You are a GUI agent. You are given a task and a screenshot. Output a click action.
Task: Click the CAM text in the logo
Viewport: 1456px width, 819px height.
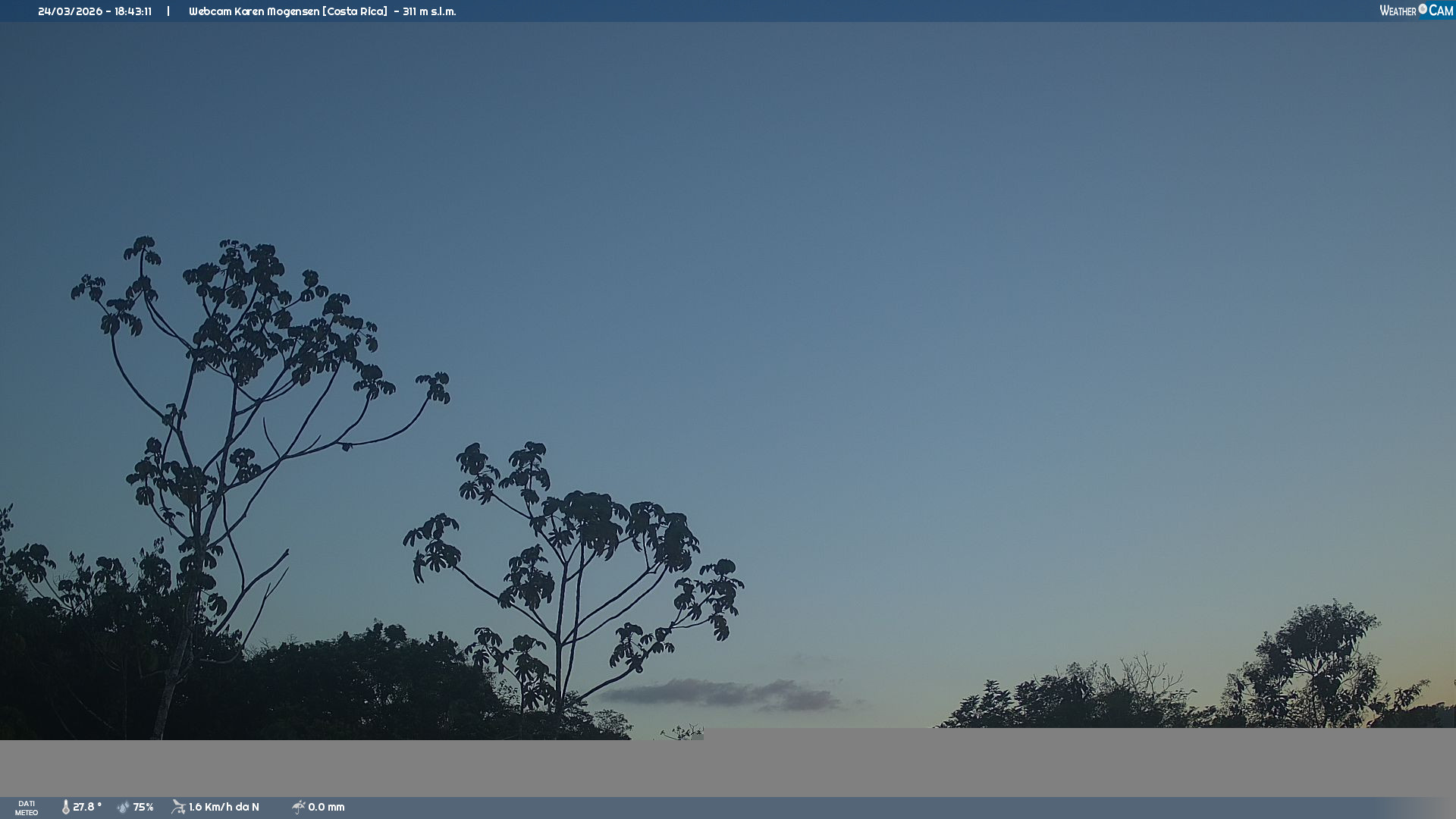tap(1441, 11)
